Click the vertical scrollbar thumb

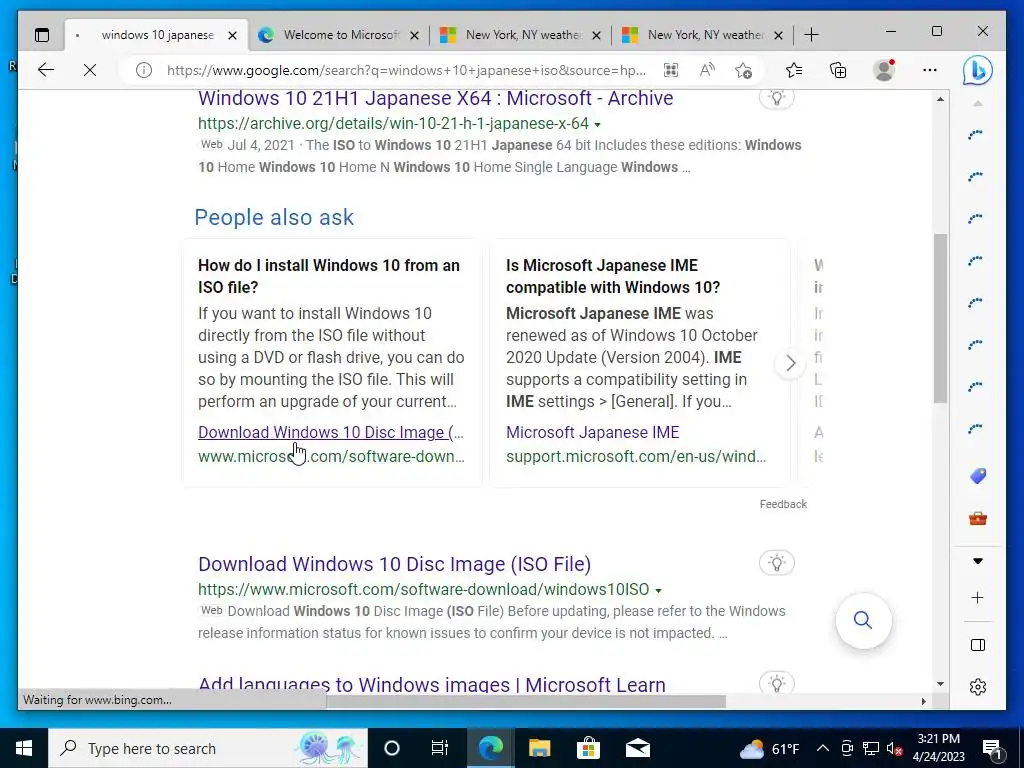[940, 318]
